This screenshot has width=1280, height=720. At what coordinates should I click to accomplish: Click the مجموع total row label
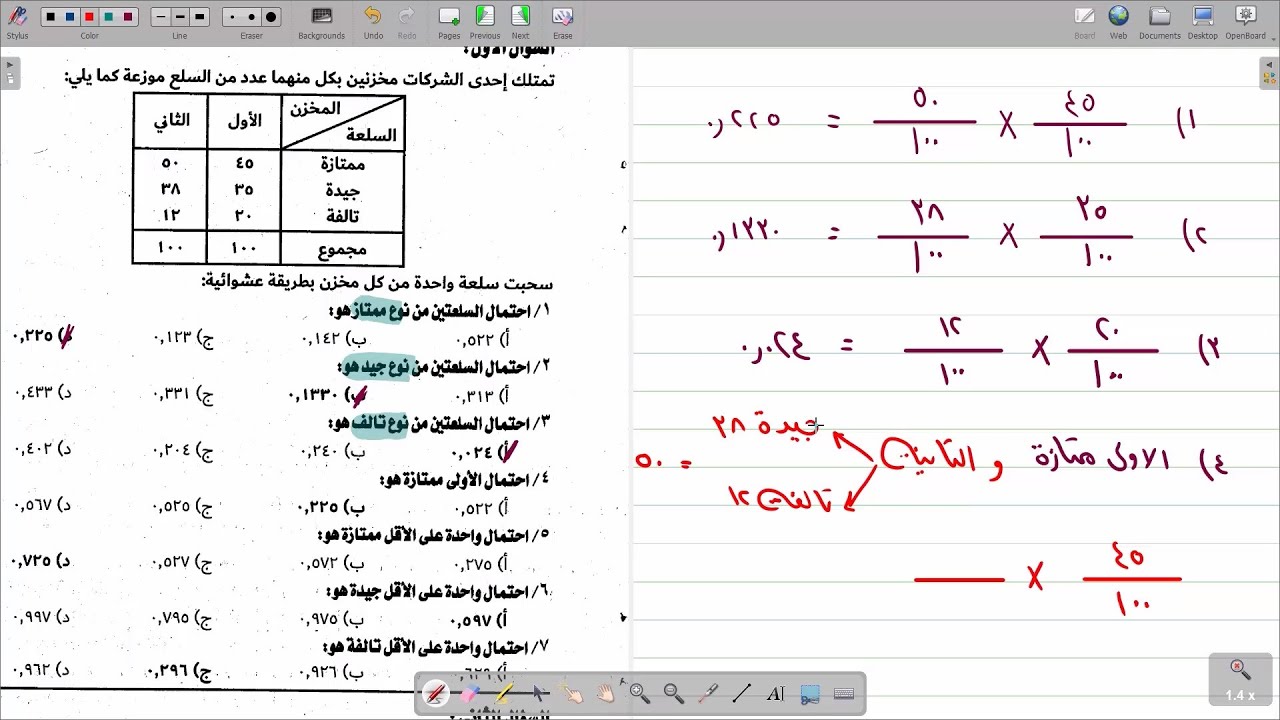pyautogui.click(x=342, y=249)
